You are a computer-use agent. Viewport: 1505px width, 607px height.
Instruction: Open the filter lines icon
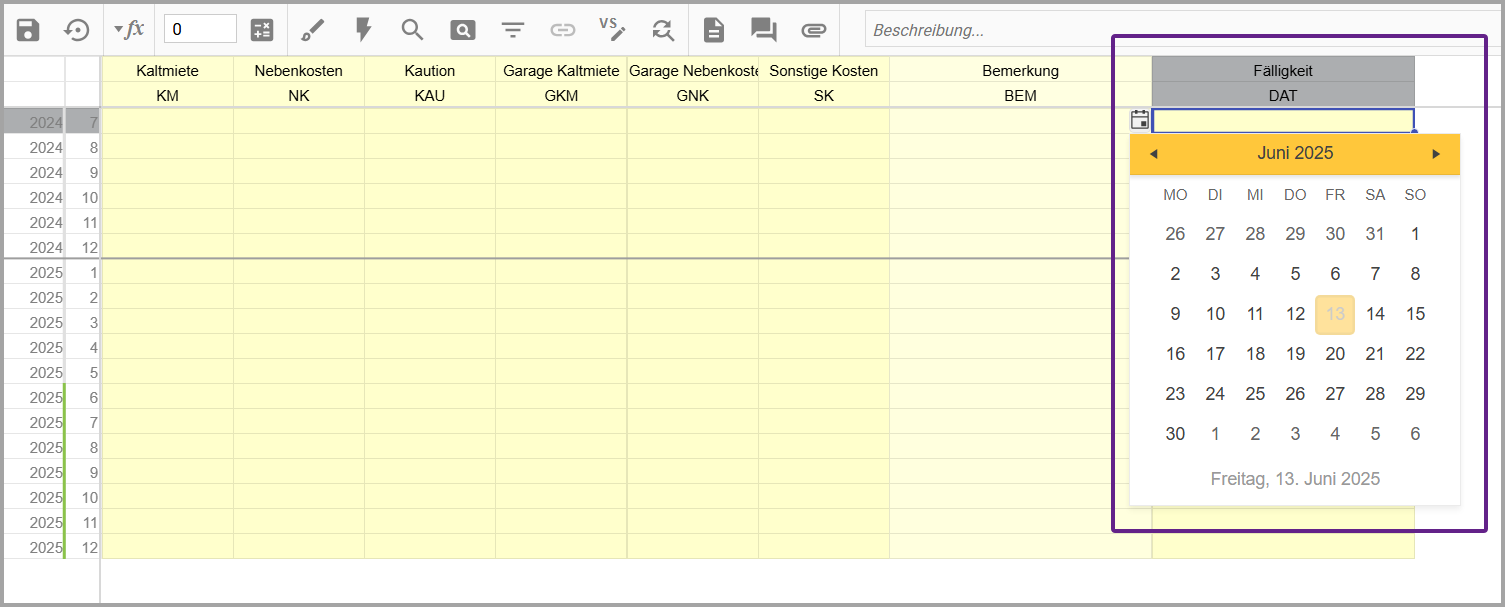click(513, 30)
